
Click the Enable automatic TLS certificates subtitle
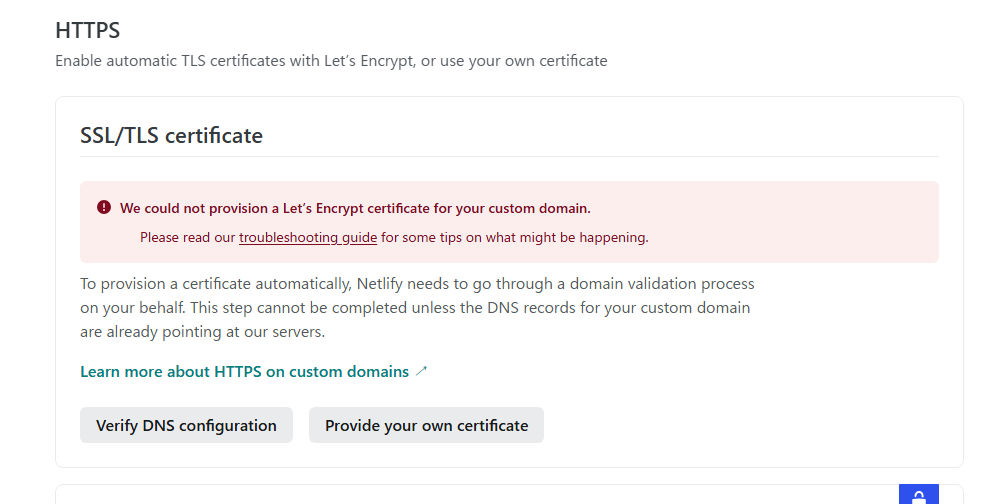[331, 61]
